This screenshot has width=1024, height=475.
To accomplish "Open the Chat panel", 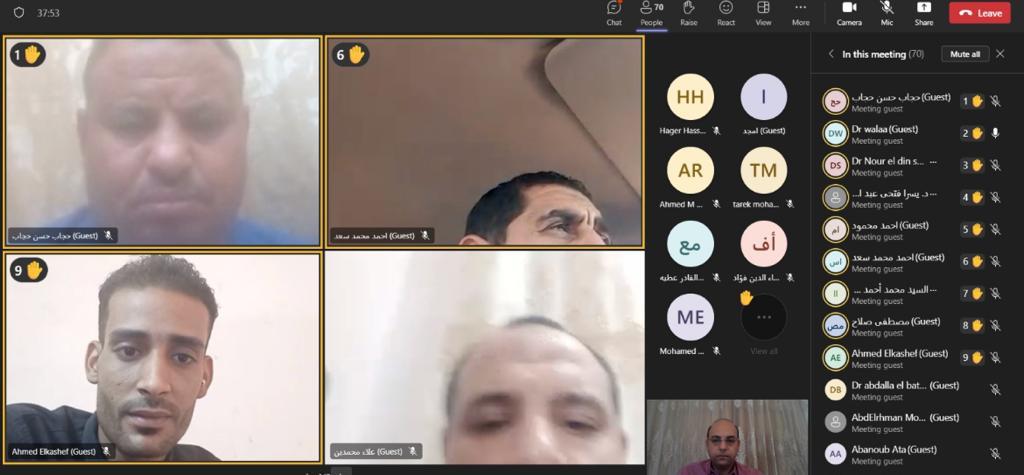I will (x=614, y=12).
